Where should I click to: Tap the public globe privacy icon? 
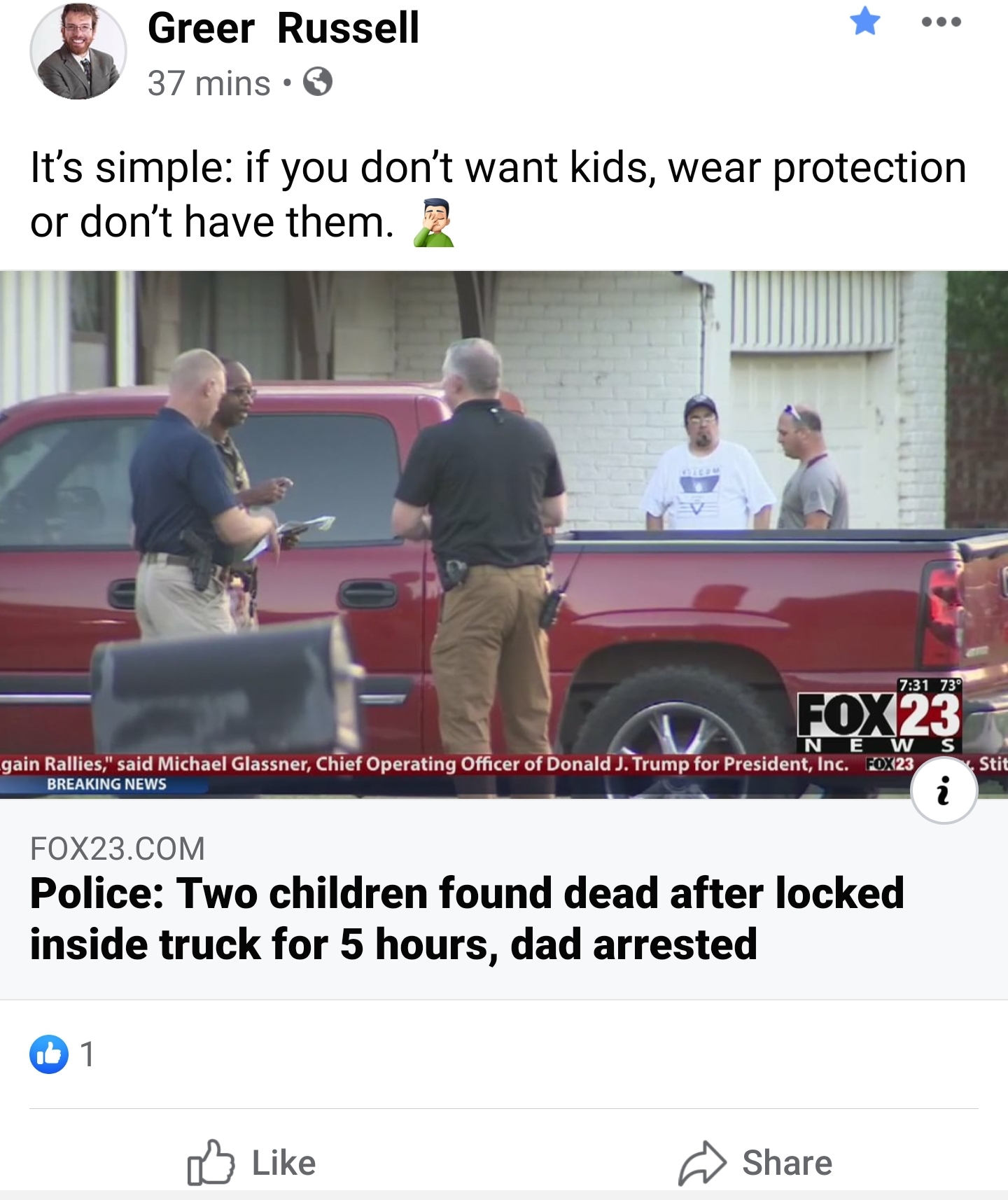click(x=318, y=83)
